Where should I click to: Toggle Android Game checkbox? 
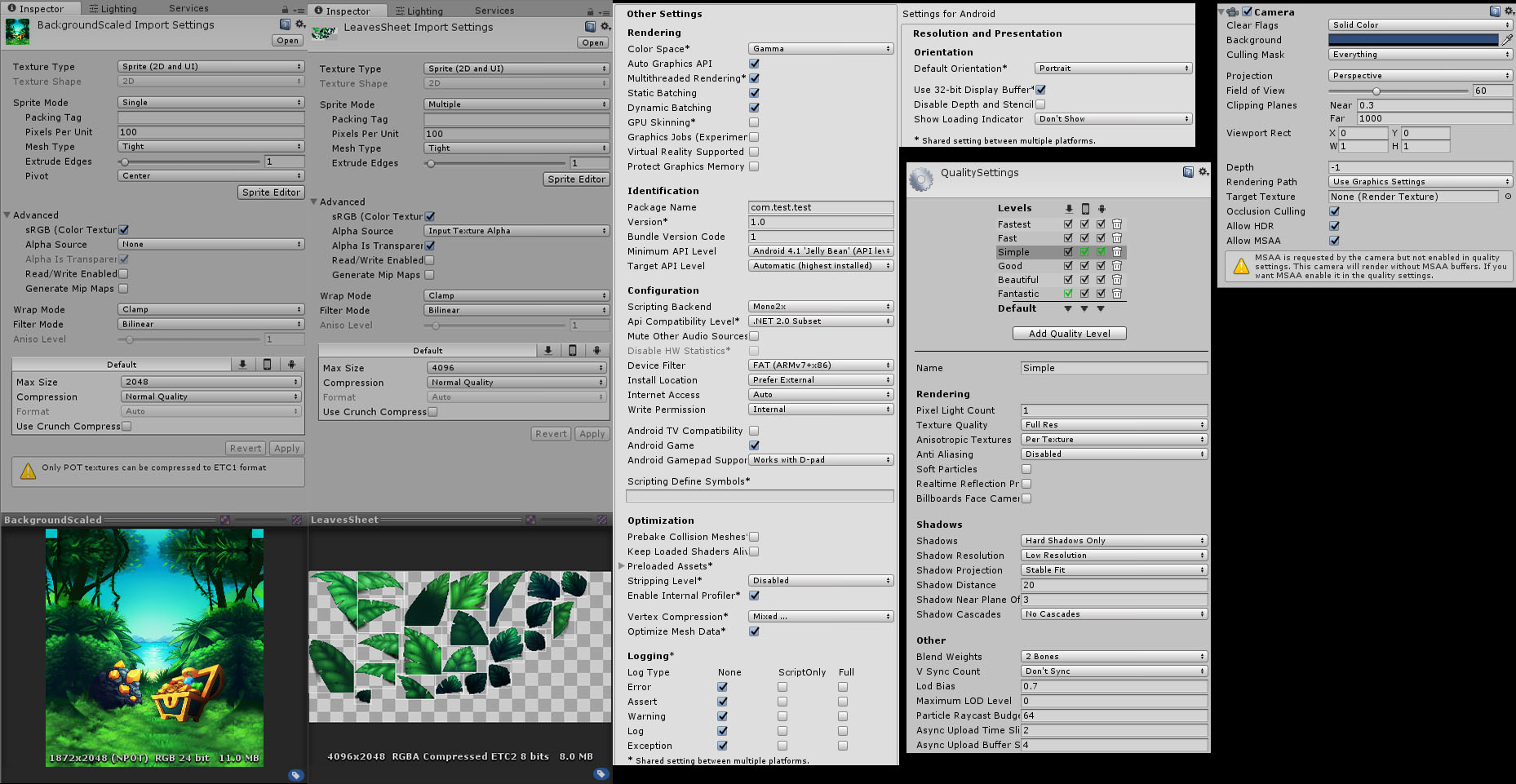[754, 445]
